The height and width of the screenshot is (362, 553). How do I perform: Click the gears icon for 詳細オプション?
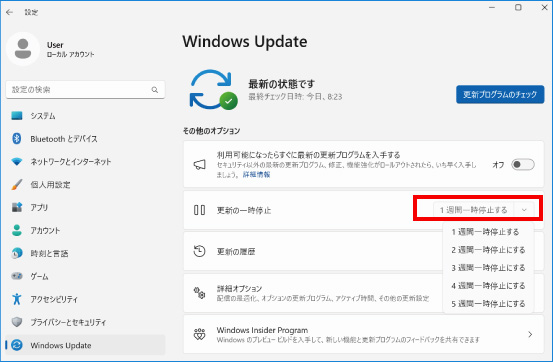199,293
